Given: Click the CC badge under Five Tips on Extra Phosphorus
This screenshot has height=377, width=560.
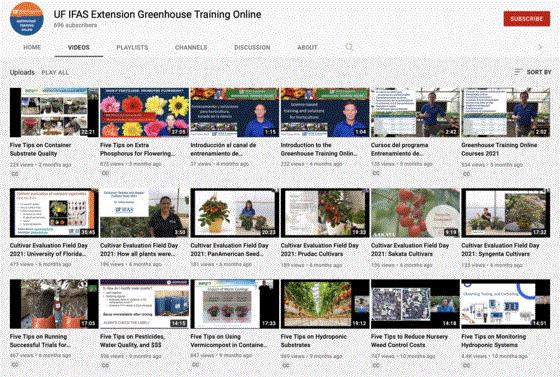Looking at the screenshot, I should point(105,173).
